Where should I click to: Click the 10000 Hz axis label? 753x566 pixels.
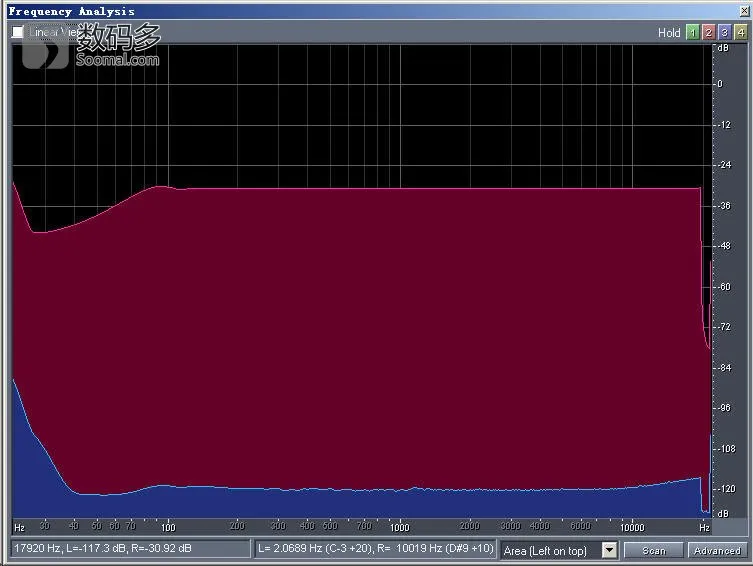(x=632, y=528)
